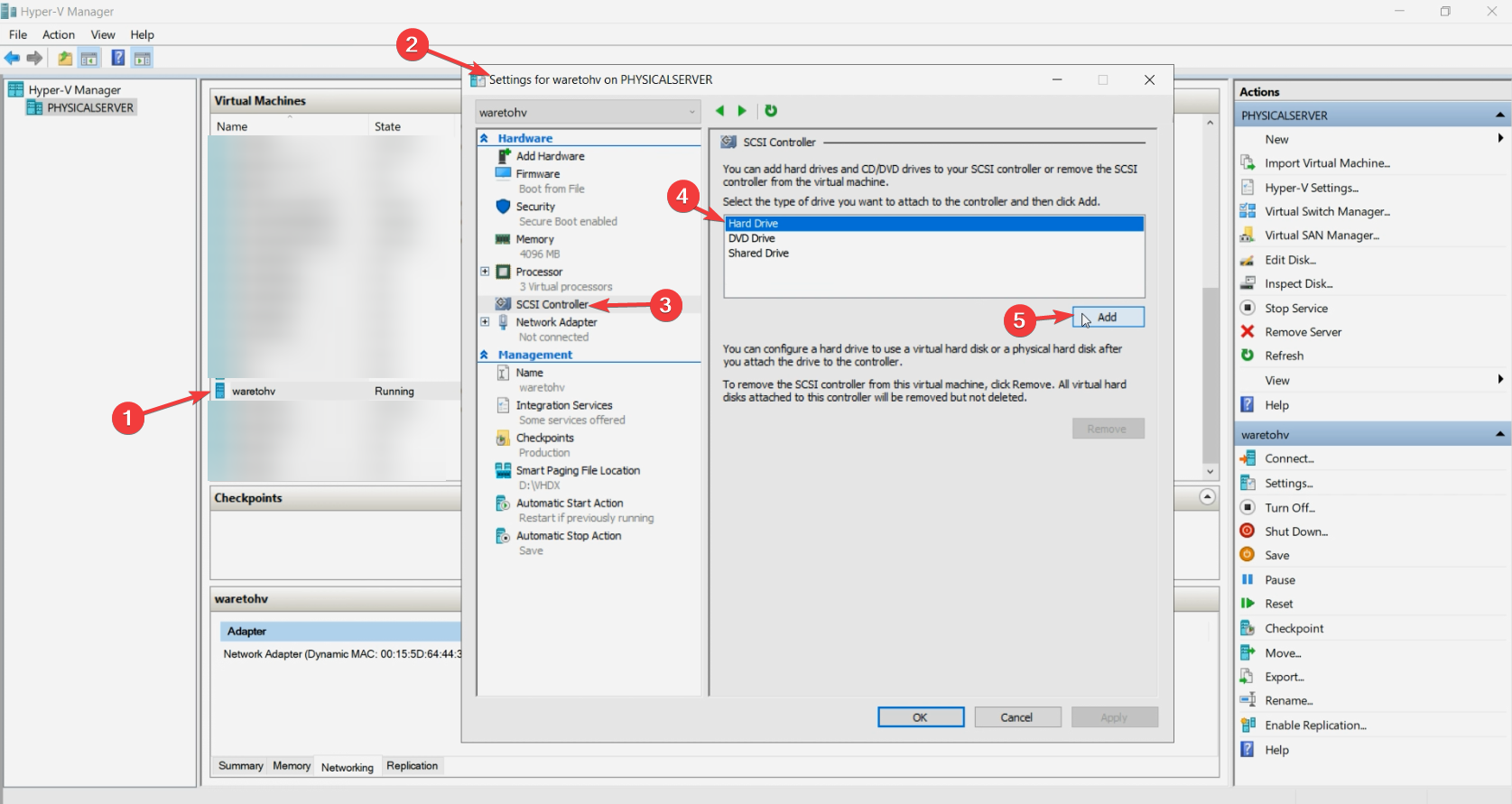
Task: Click the Show/Hide Console Tree toolbar icon
Action: tap(89, 58)
